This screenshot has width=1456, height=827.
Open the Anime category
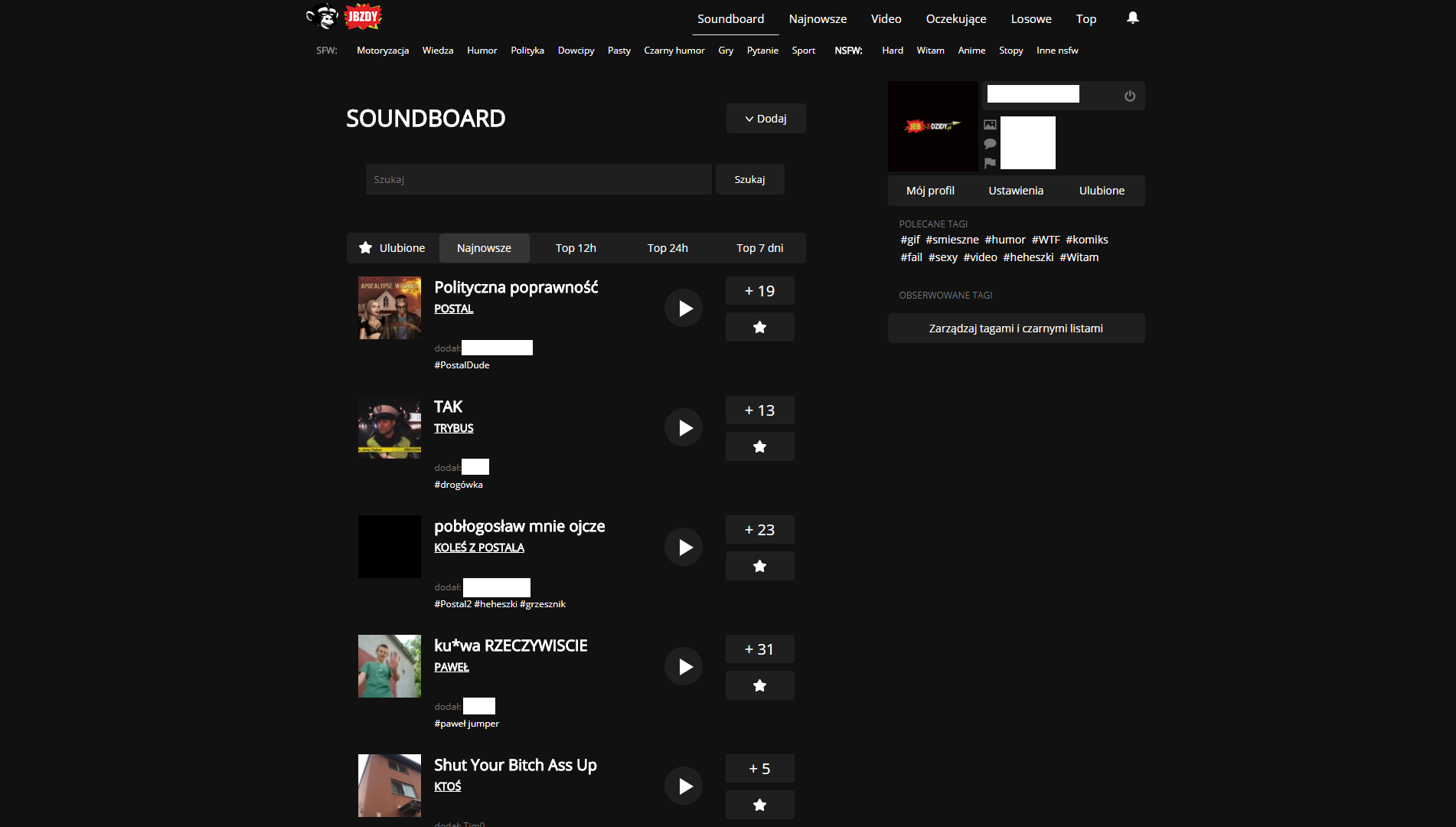pos(971,51)
